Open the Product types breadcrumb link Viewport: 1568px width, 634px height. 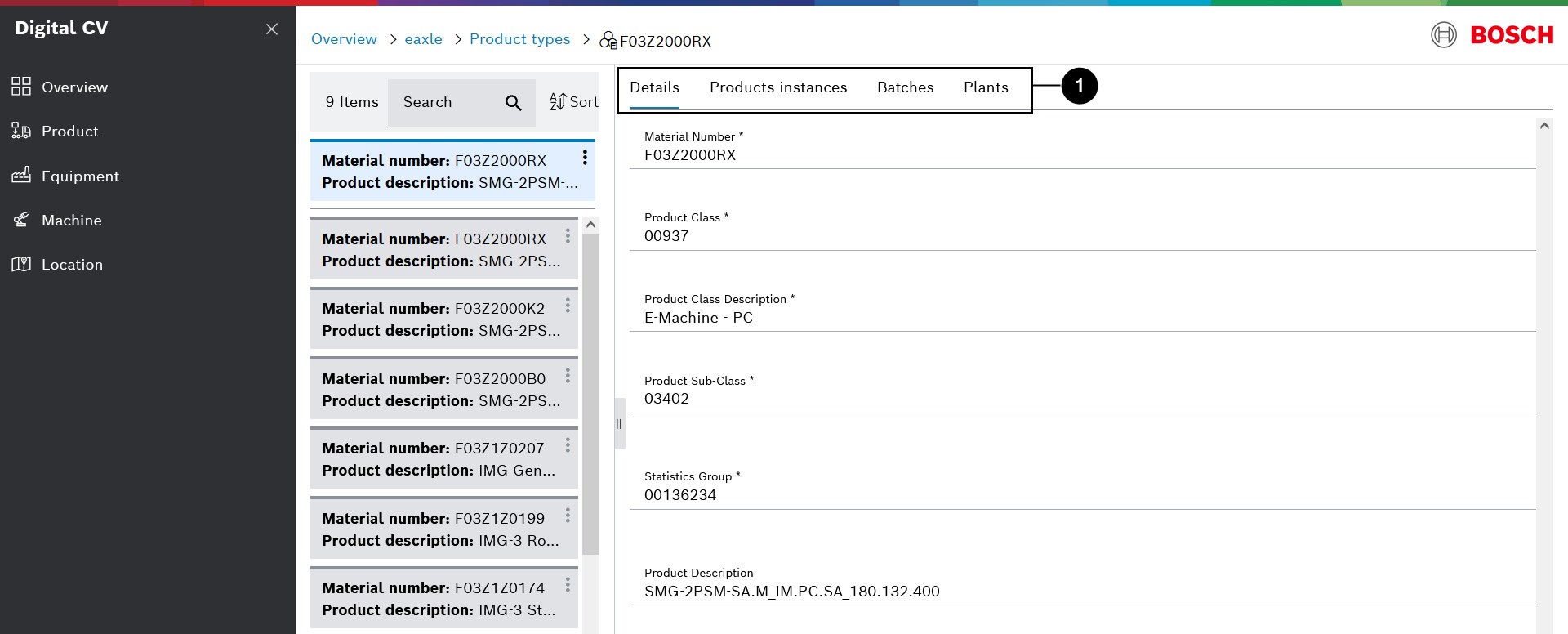tap(520, 39)
